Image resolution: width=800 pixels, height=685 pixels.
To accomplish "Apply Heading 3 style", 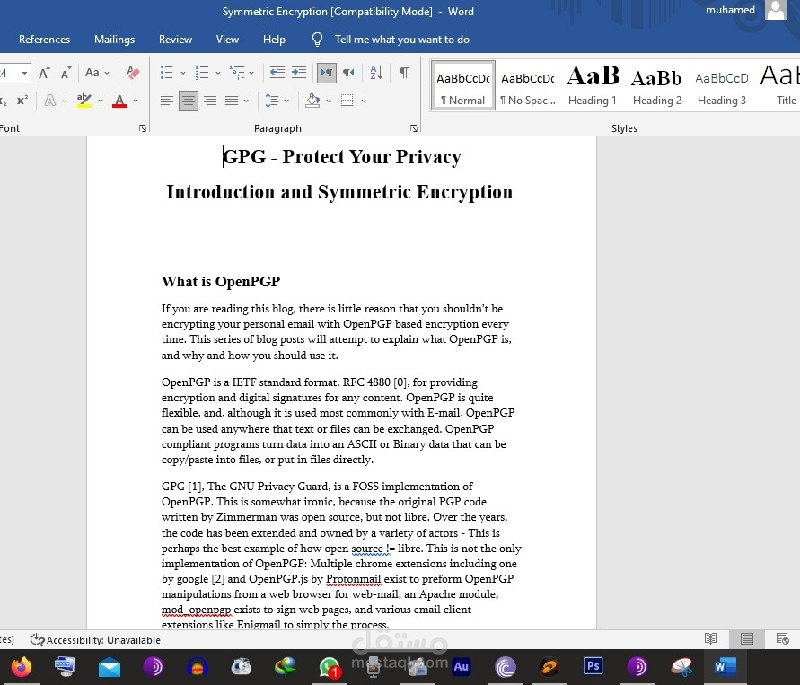I will coord(721,85).
